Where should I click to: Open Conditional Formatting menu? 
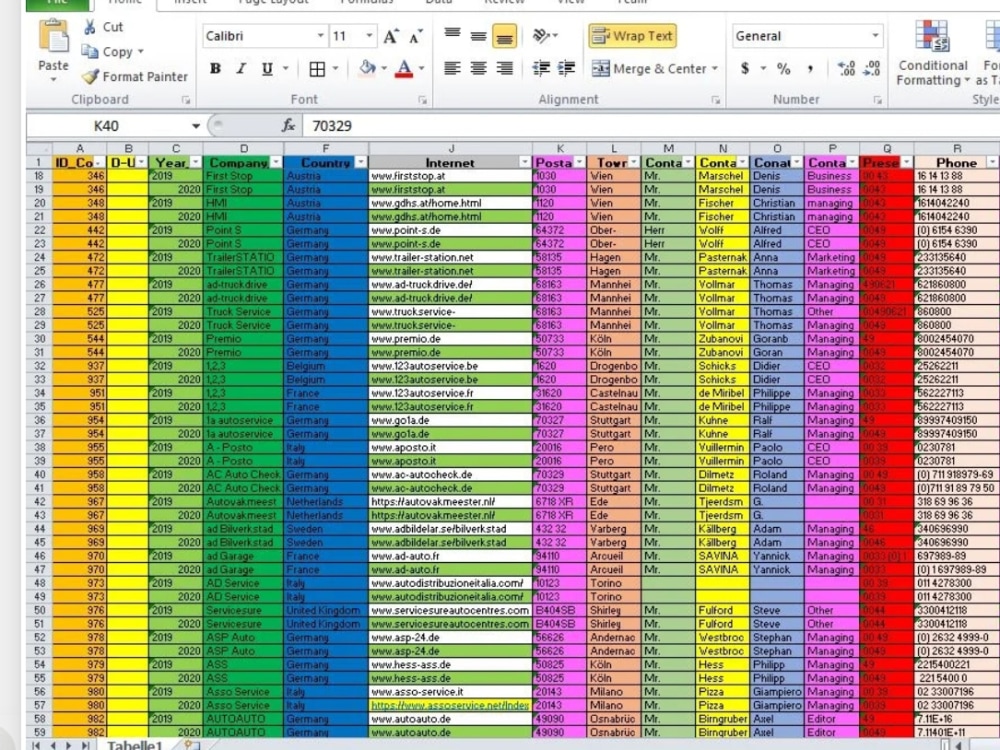pyautogui.click(x=932, y=54)
